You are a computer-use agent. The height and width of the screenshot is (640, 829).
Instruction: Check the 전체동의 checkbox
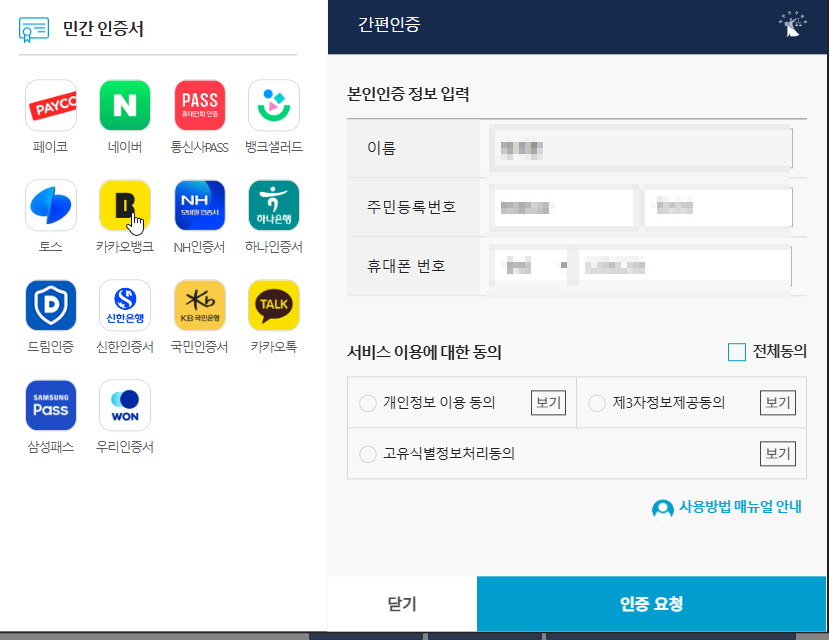(x=736, y=352)
